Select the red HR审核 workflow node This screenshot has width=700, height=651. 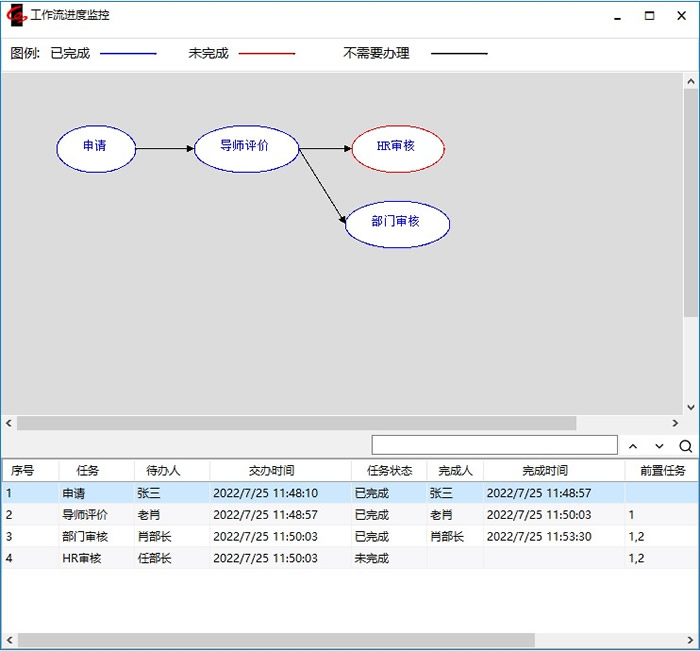coord(397,147)
